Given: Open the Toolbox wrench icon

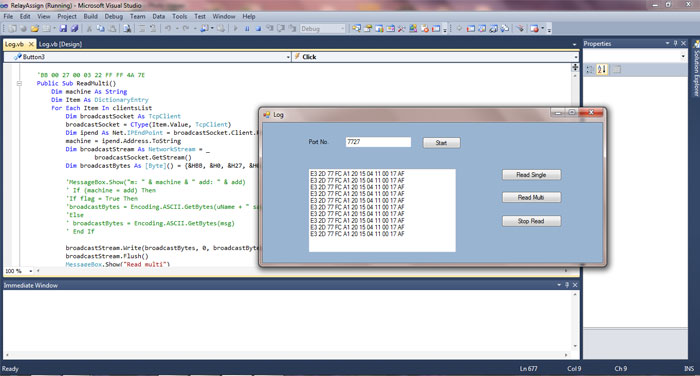Looking at the screenshot, I should 401,29.
